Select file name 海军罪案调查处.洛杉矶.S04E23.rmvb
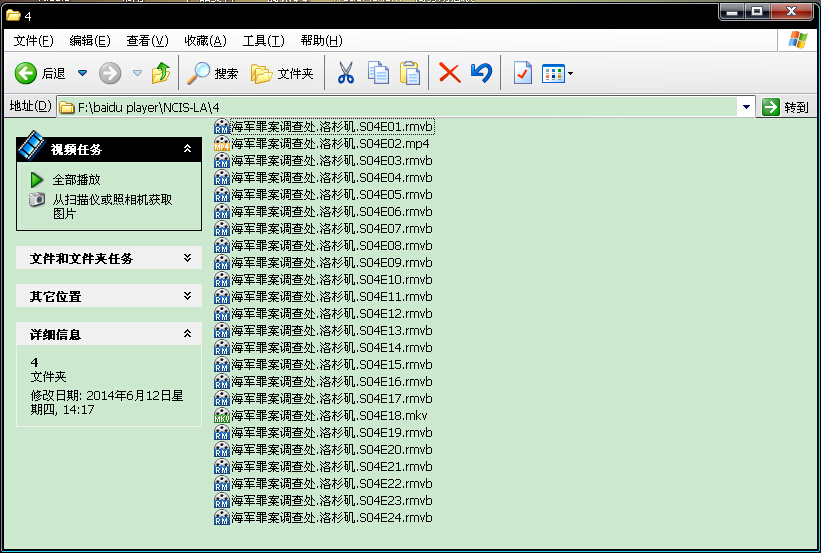 pos(332,501)
